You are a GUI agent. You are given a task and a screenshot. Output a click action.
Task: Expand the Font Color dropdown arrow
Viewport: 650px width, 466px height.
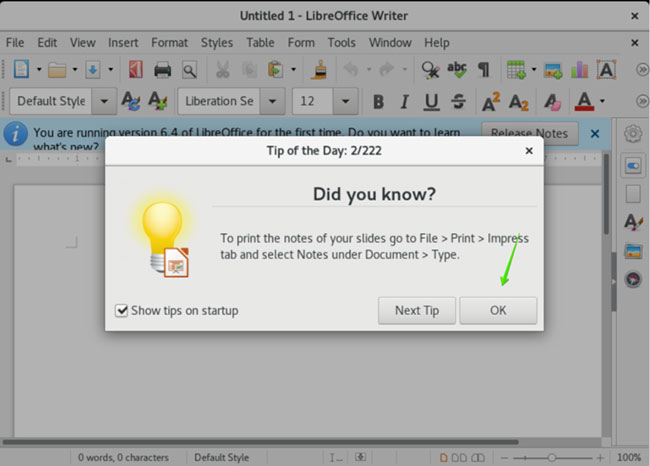coord(602,101)
